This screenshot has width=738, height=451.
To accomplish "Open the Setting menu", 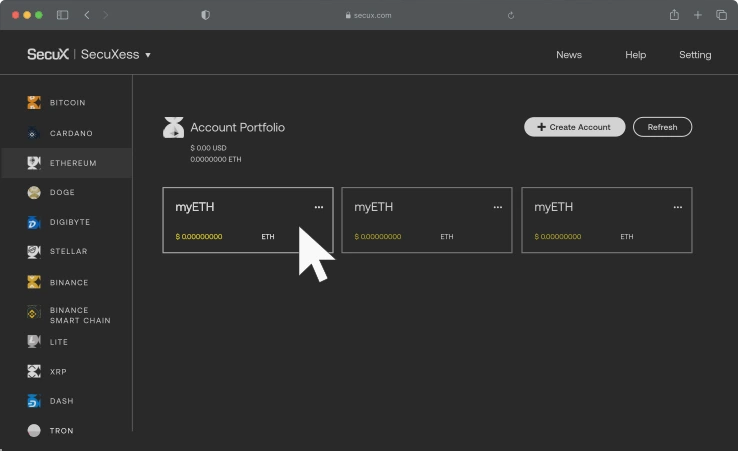I will tap(695, 55).
